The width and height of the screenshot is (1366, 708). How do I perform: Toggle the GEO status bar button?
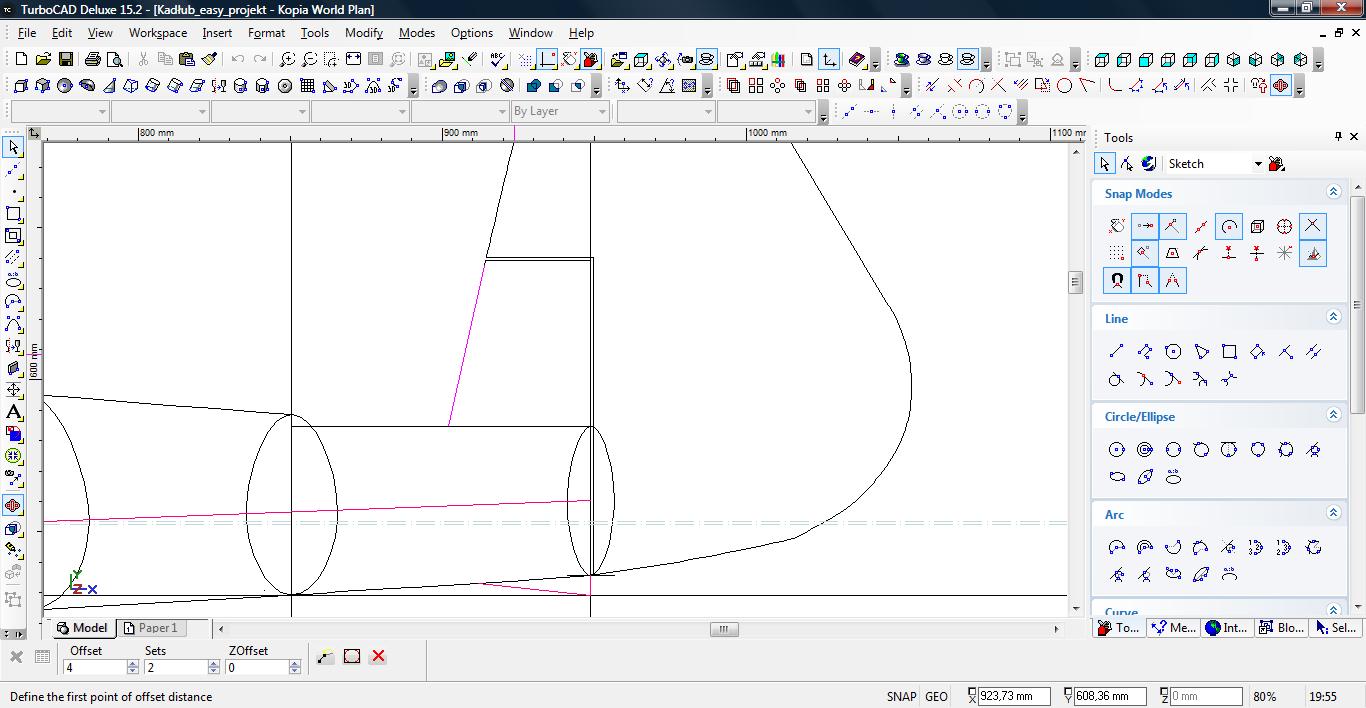[936, 697]
